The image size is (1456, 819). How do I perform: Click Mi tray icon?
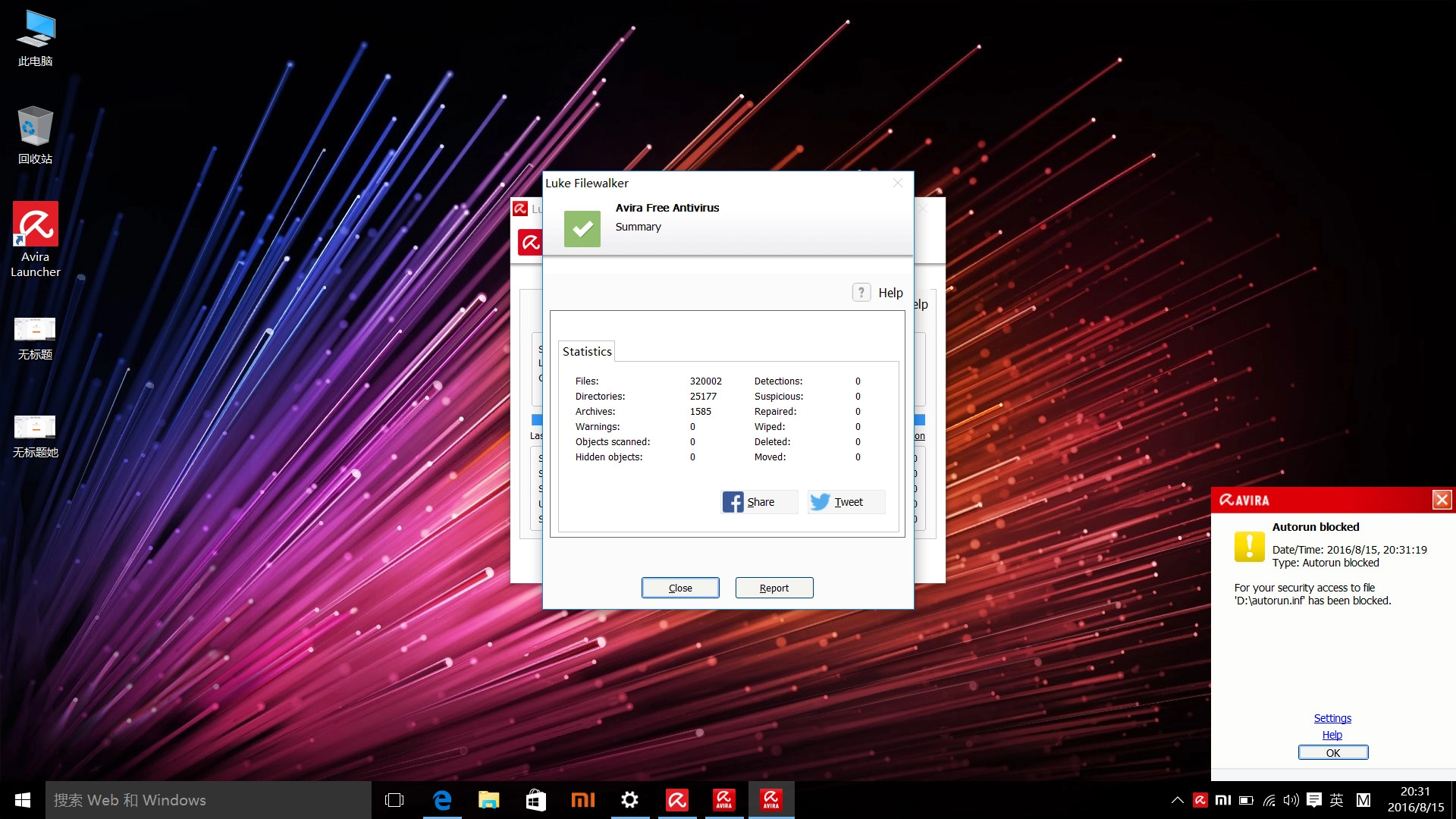1223,800
